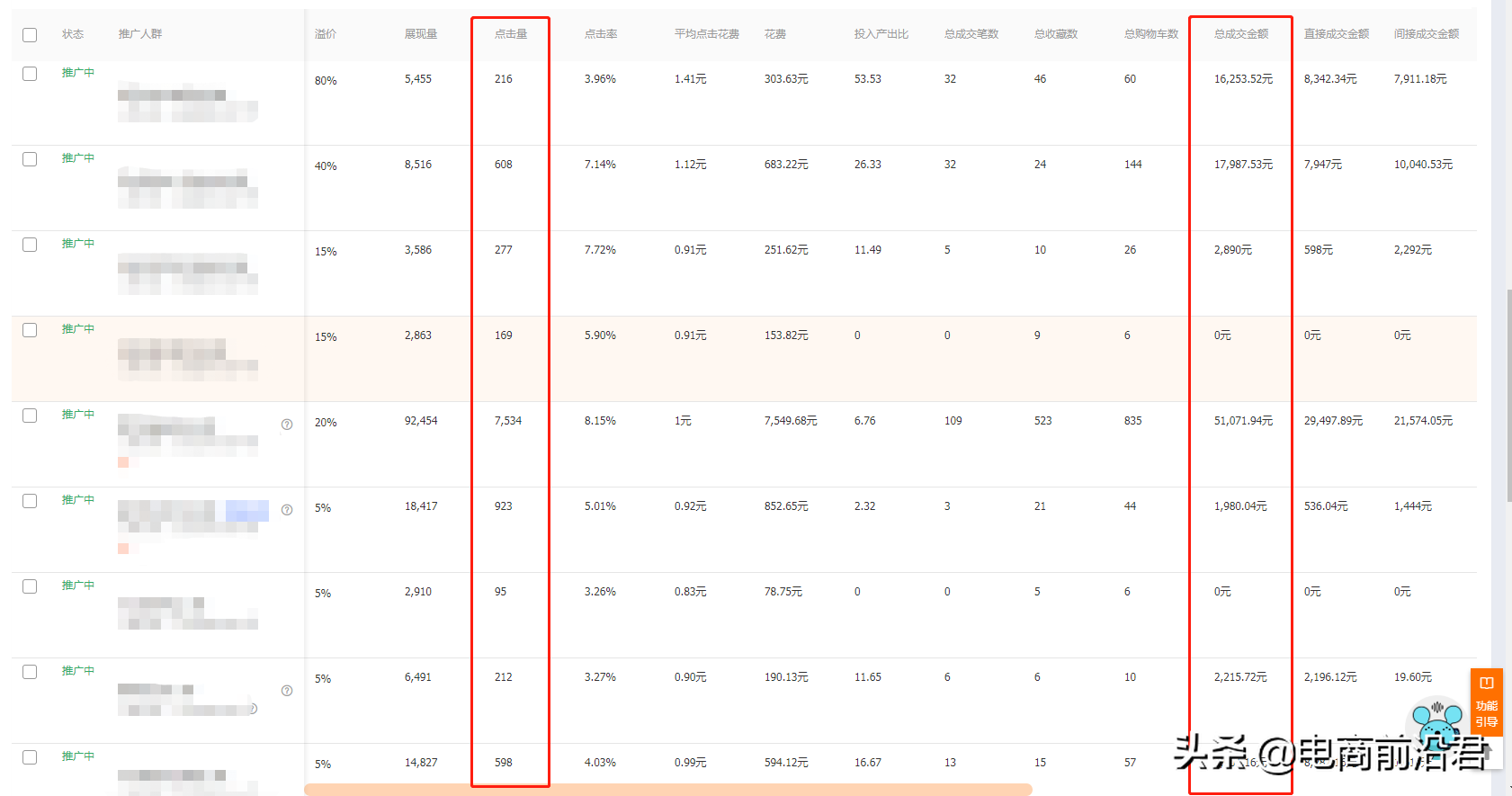Click the blurred audience name in 20% row
Image resolution: width=1512 pixels, height=796 pixels.
(x=188, y=434)
